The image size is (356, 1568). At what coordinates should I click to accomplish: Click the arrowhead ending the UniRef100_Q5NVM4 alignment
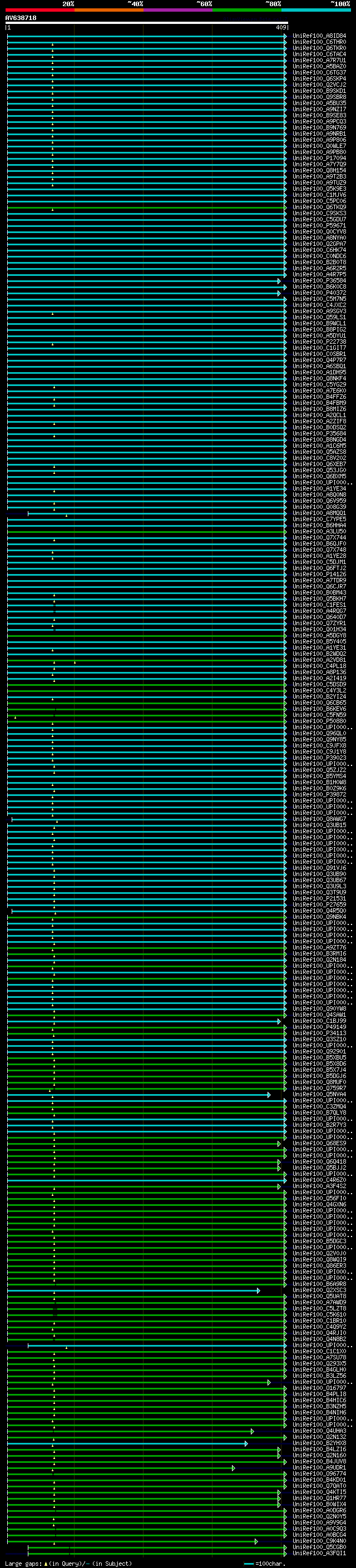click(x=269, y=1095)
